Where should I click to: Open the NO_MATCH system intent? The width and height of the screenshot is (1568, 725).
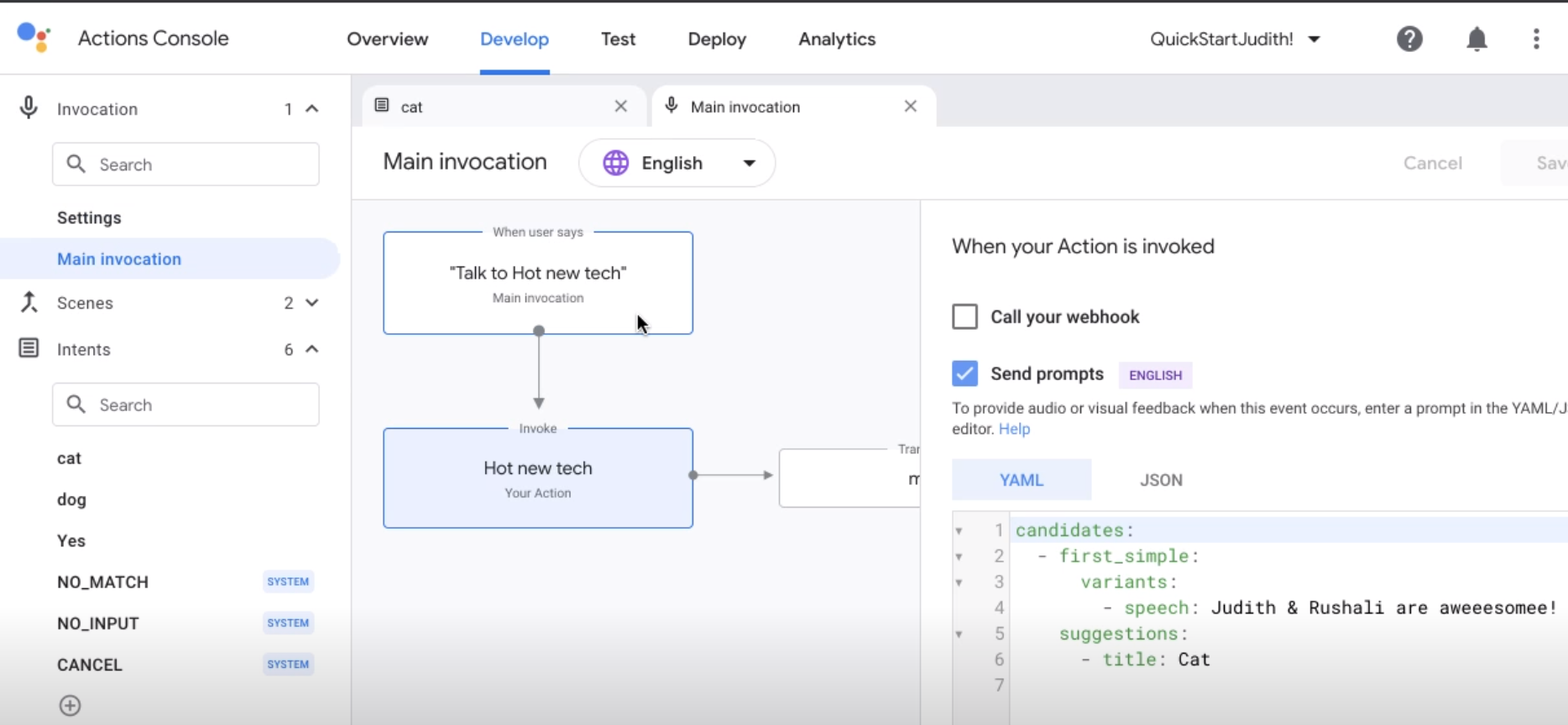click(x=102, y=582)
